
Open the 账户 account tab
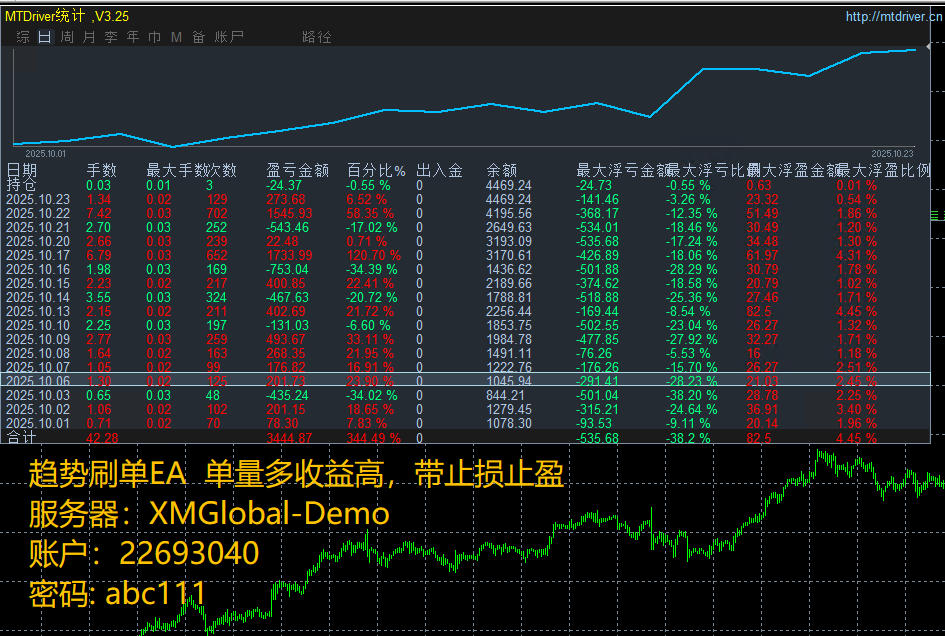228,37
